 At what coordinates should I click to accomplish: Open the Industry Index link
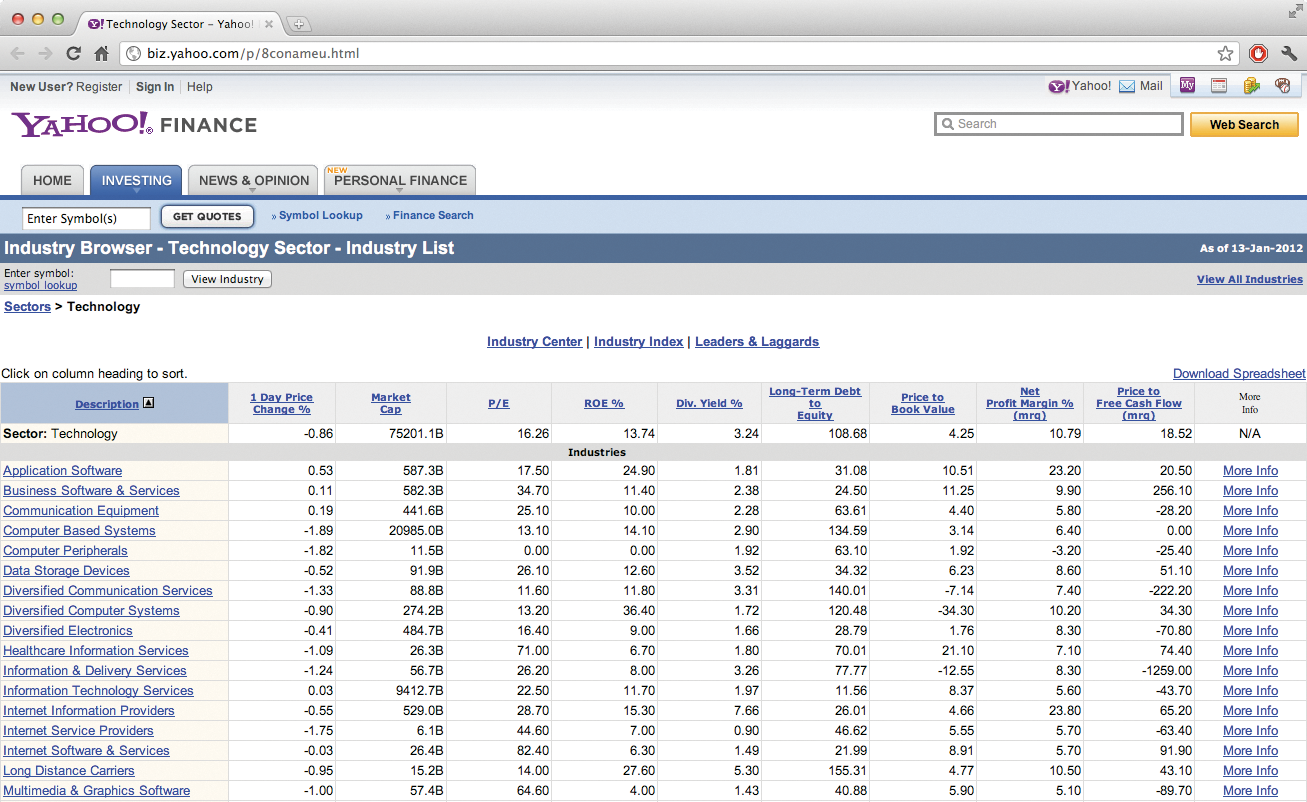pos(638,342)
